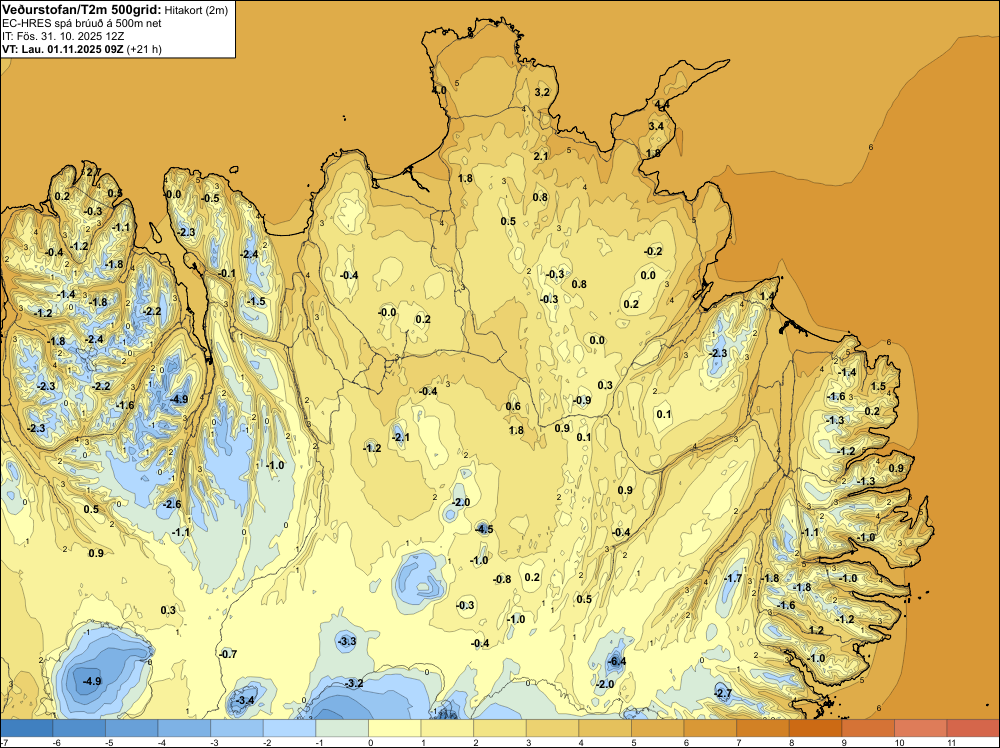Click the '(+21 h)' forecast offset text

[x=144, y=49]
